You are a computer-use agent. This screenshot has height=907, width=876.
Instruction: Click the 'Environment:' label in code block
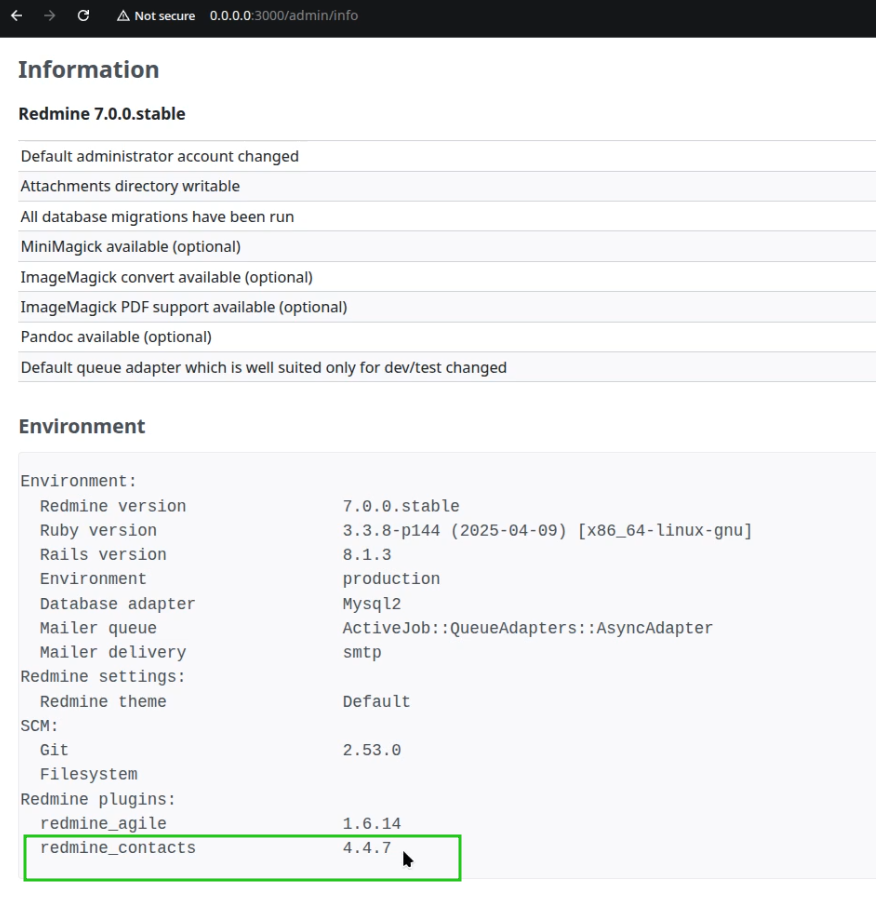[78, 481]
